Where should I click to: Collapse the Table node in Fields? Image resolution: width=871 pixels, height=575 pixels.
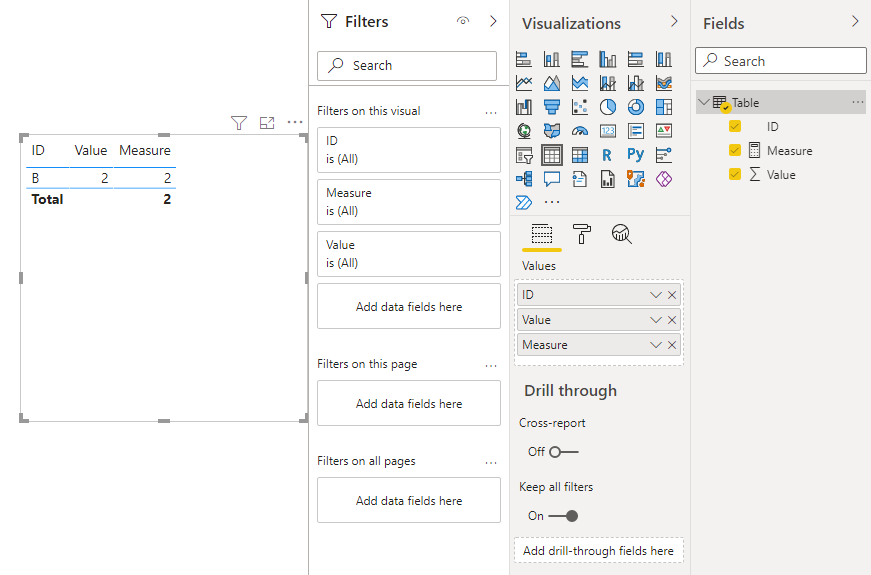(704, 102)
